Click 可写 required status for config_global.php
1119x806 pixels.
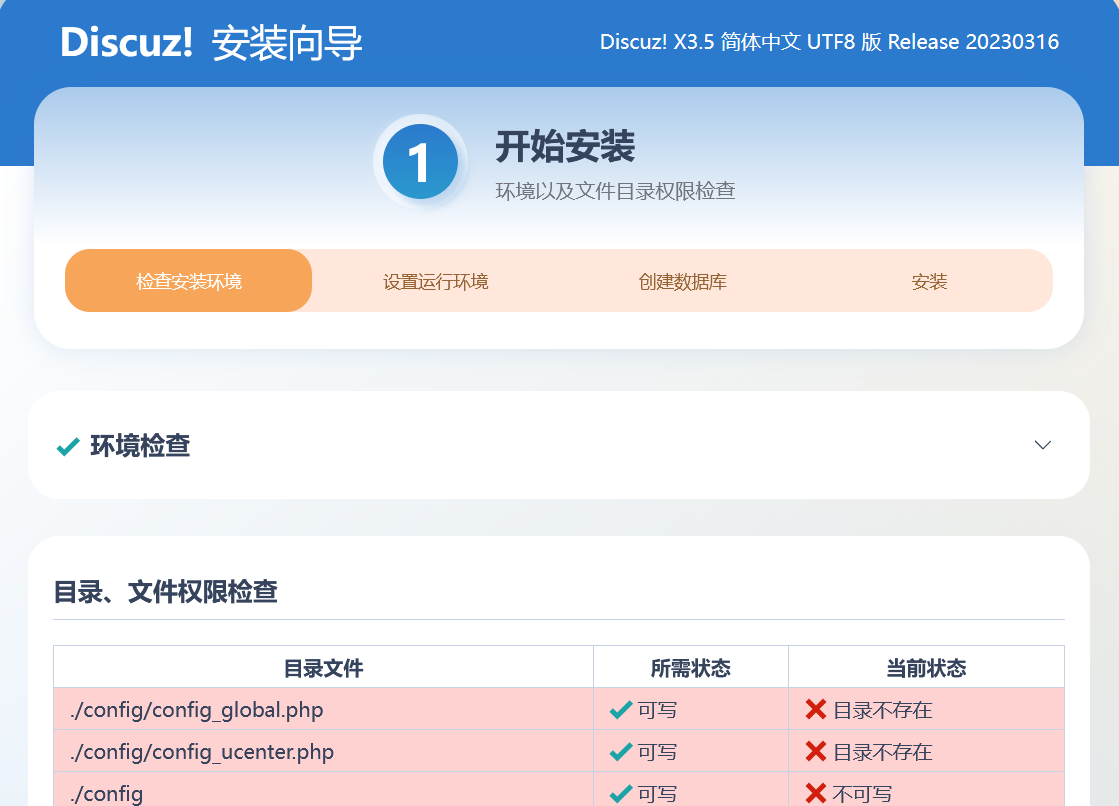pyautogui.click(x=657, y=710)
